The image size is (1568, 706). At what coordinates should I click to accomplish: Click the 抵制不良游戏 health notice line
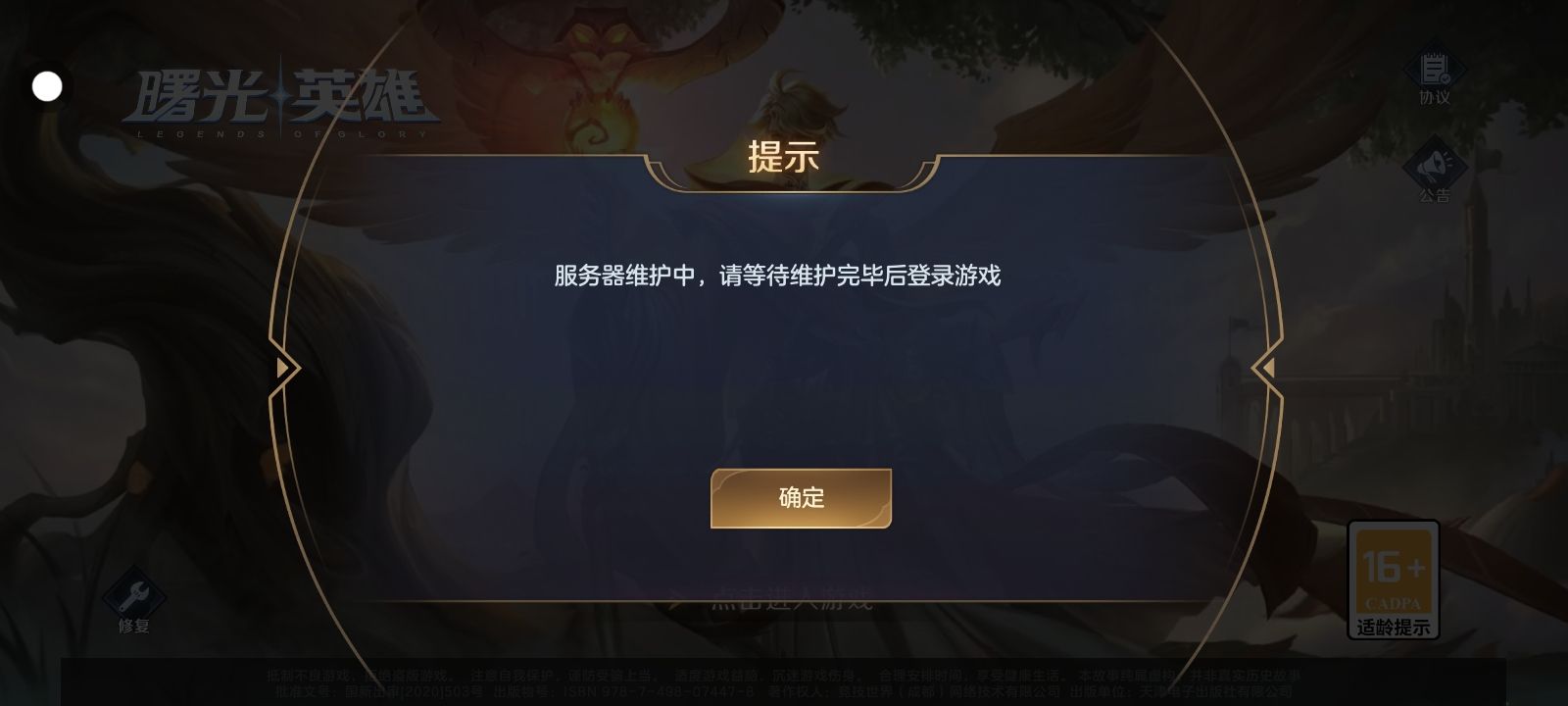coord(784,676)
